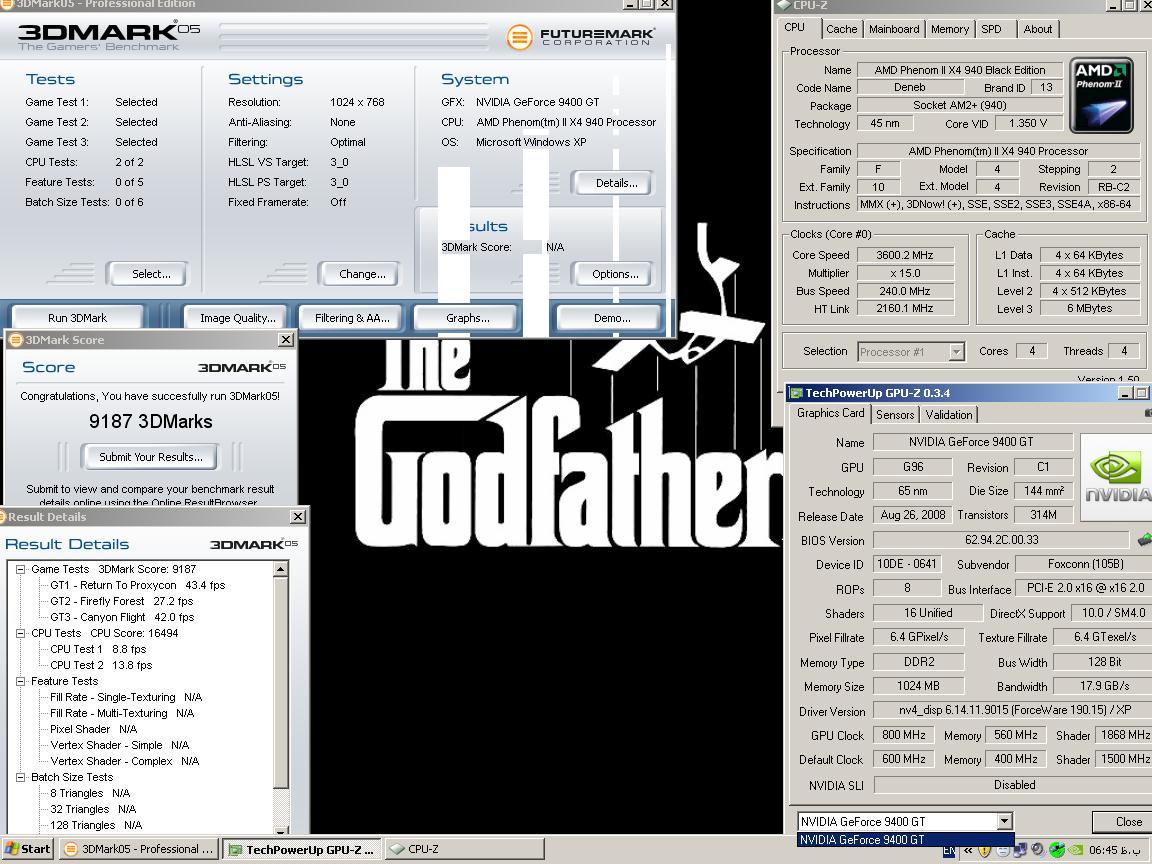Open the Memory tab in CPU-Z
Viewport: 1152px width, 864px height.
tap(949, 29)
